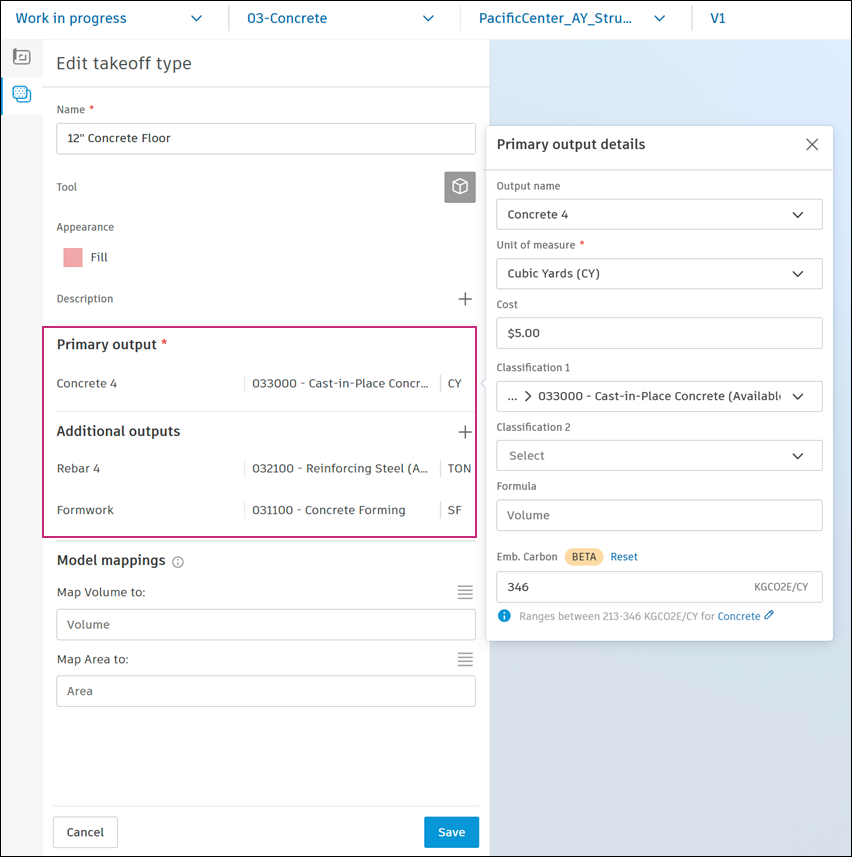Open the 03-Concrete package dropdown
The width and height of the screenshot is (852, 857).
coord(340,18)
